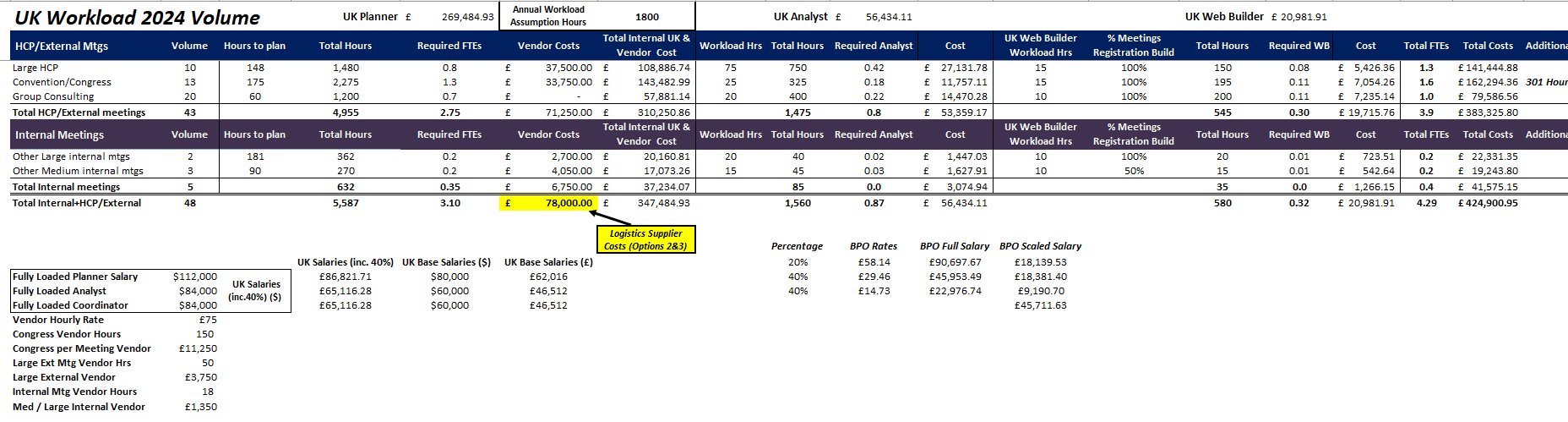Click the annual hours value 1800
Image resolution: width=1568 pixels, height=422 pixels.
click(x=647, y=17)
